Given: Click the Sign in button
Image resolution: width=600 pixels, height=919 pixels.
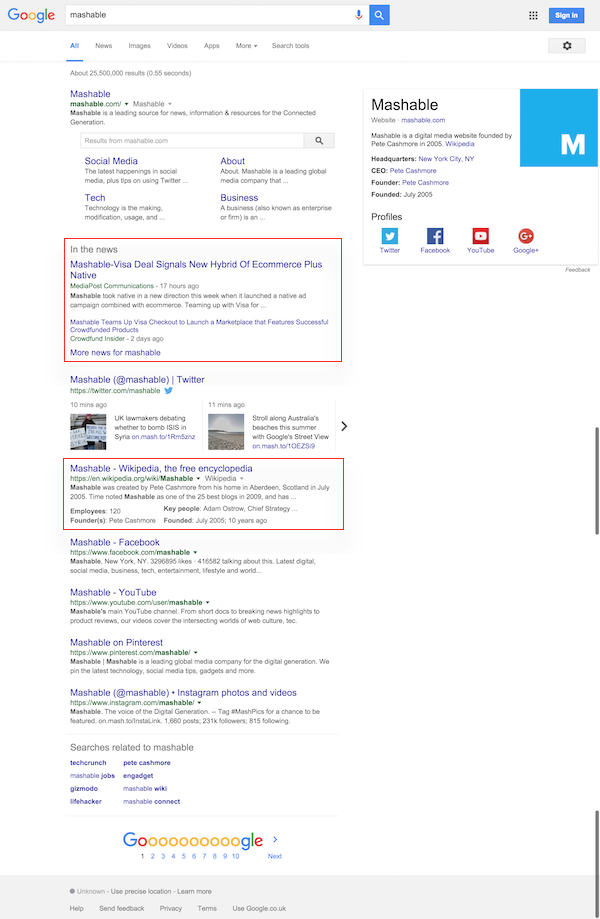Looking at the screenshot, I should pos(566,15).
